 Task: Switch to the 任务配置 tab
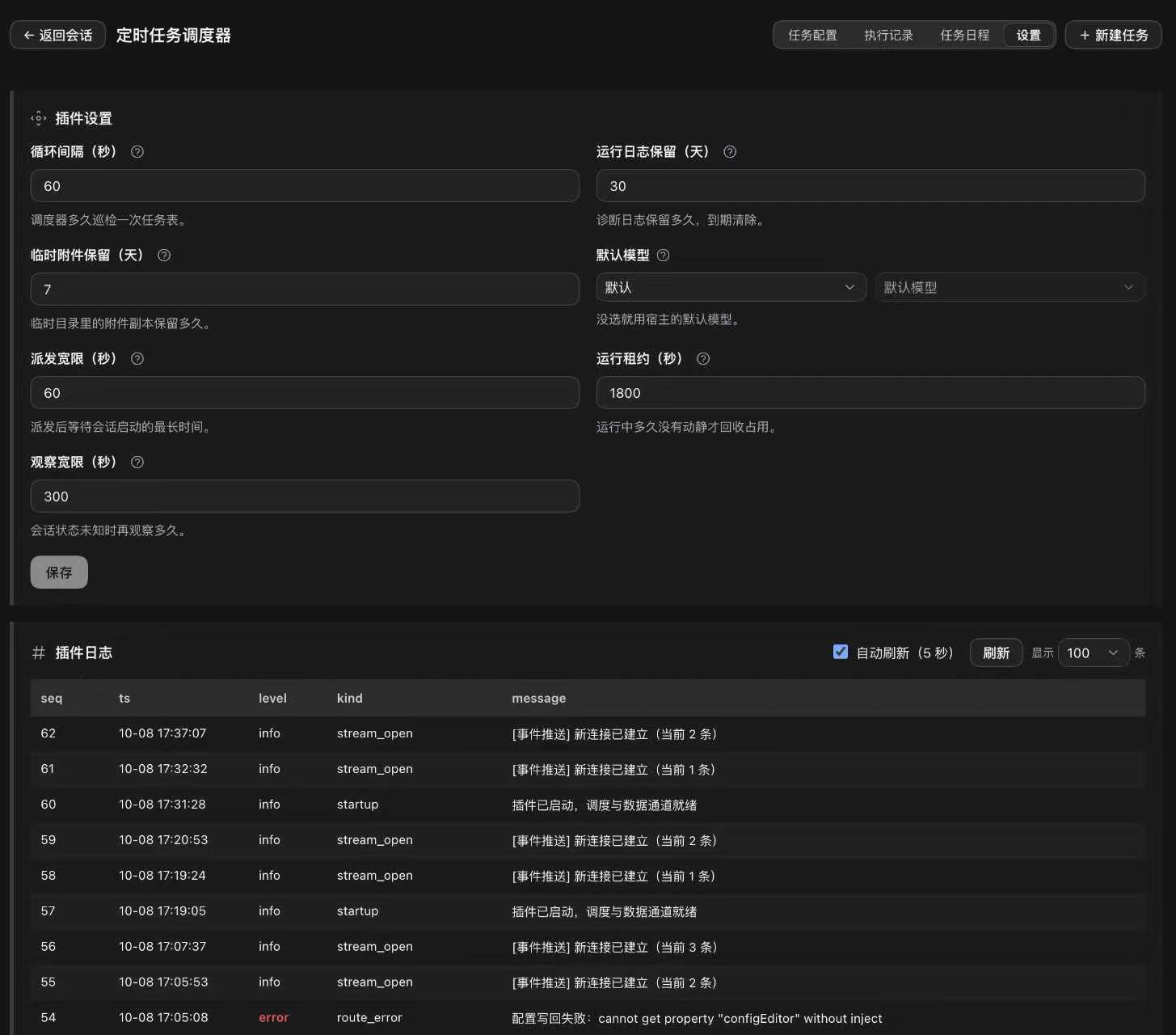point(812,35)
